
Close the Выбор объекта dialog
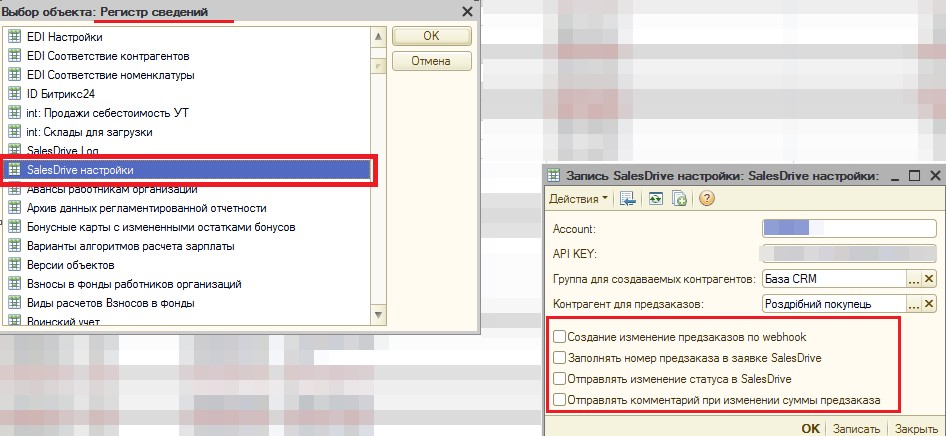pos(467,11)
